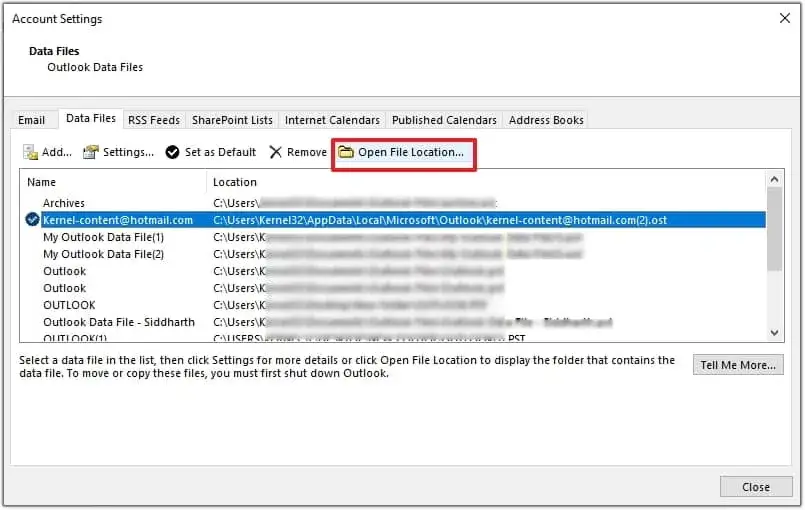Go to the SharePoint Lists tab
Viewport: 805px width, 510px height.
point(232,120)
